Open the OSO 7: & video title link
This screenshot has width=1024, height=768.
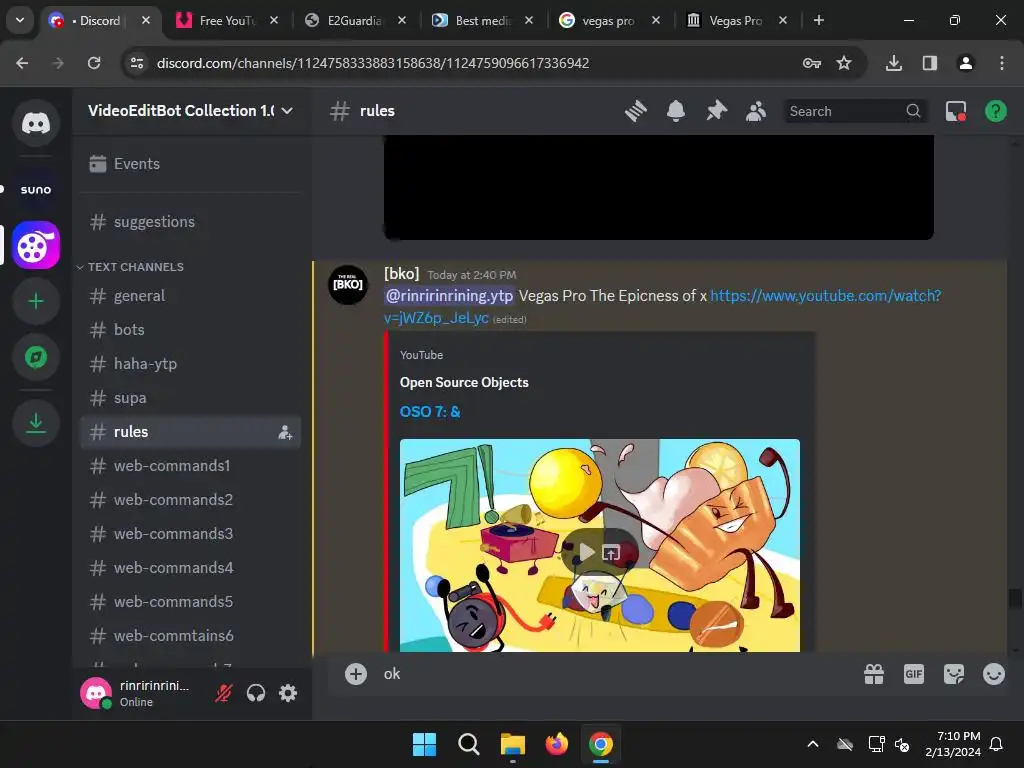click(x=430, y=412)
